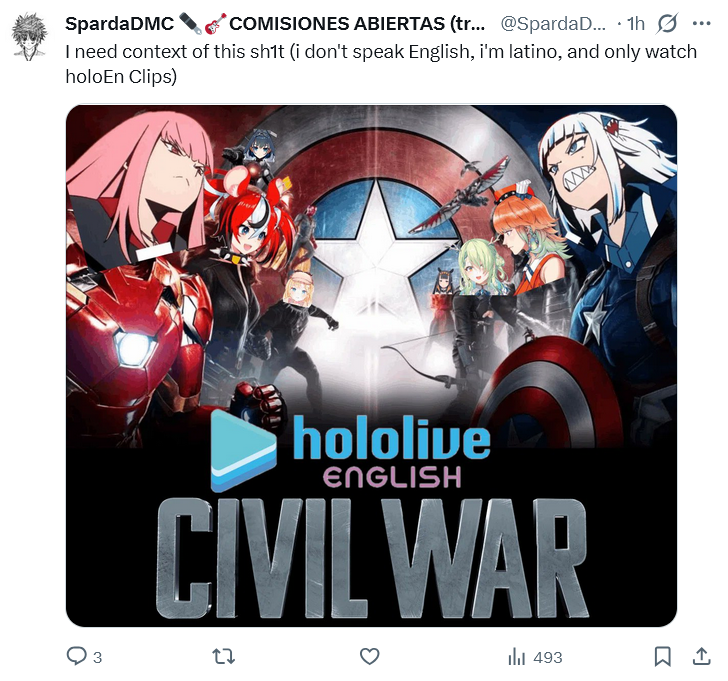Click the Grok explain-post icon beside timestamp
This screenshot has width=728, height=681.
coord(667,23)
